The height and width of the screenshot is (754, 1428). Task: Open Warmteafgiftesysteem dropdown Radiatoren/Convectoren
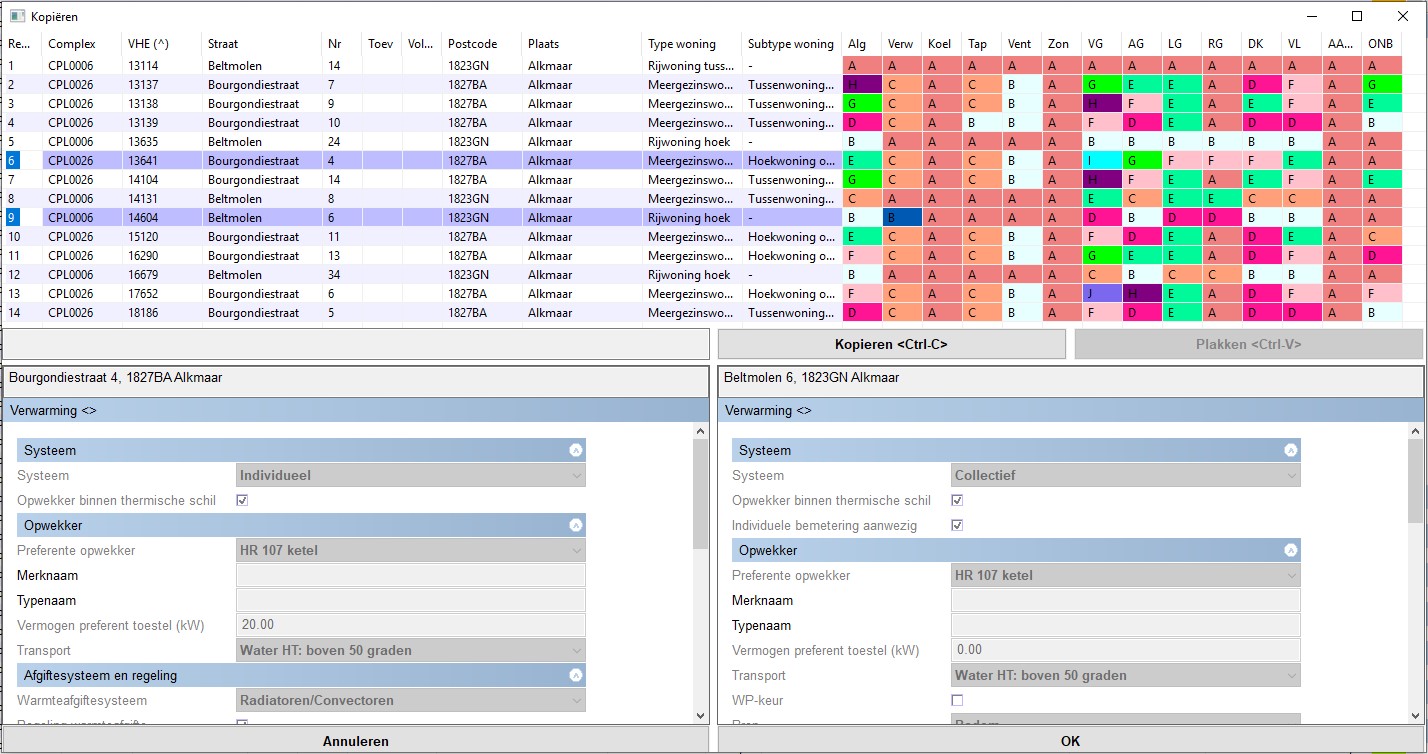pyautogui.click(x=411, y=700)
